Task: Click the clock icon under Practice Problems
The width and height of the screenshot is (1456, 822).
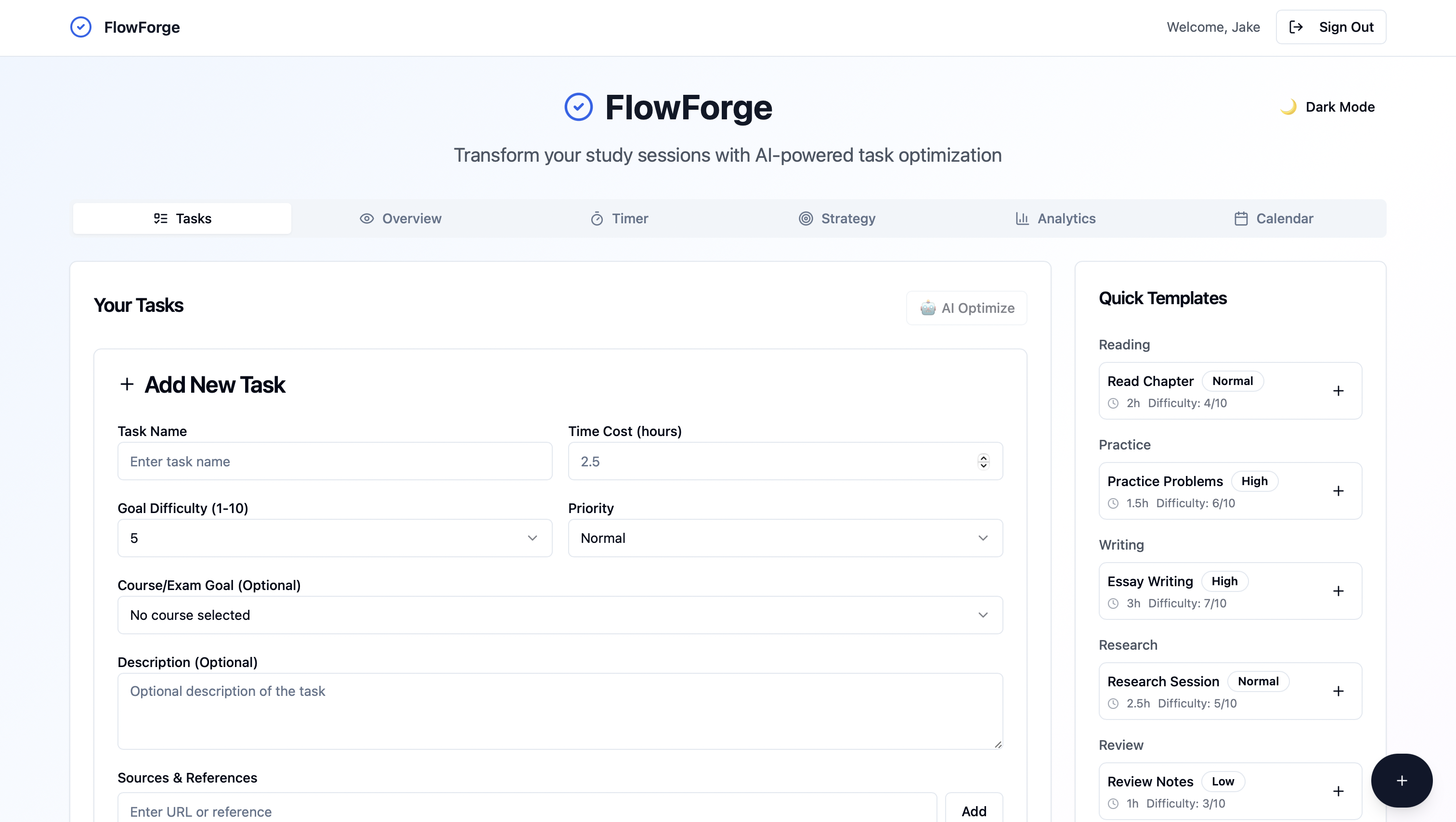Action: pos(1113,503)
